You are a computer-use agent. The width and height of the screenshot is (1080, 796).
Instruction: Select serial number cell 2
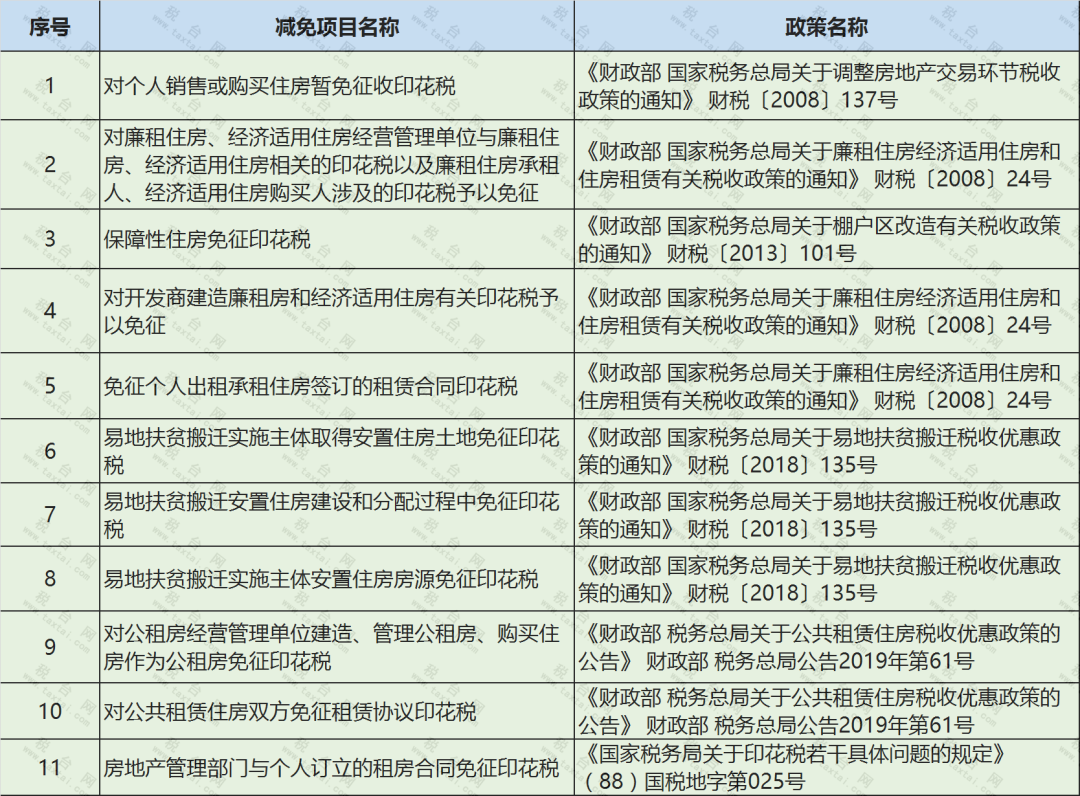pyautogui.click(x=50, y=165)
